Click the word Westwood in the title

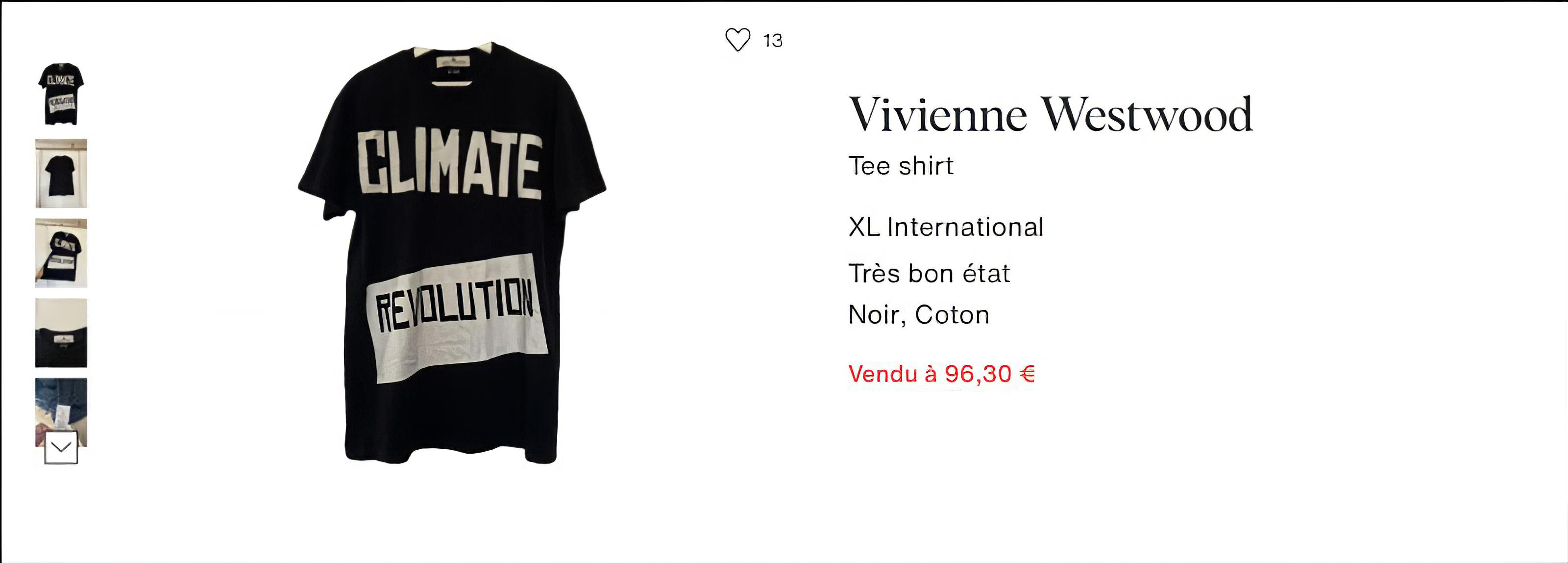pos(1147,115)
